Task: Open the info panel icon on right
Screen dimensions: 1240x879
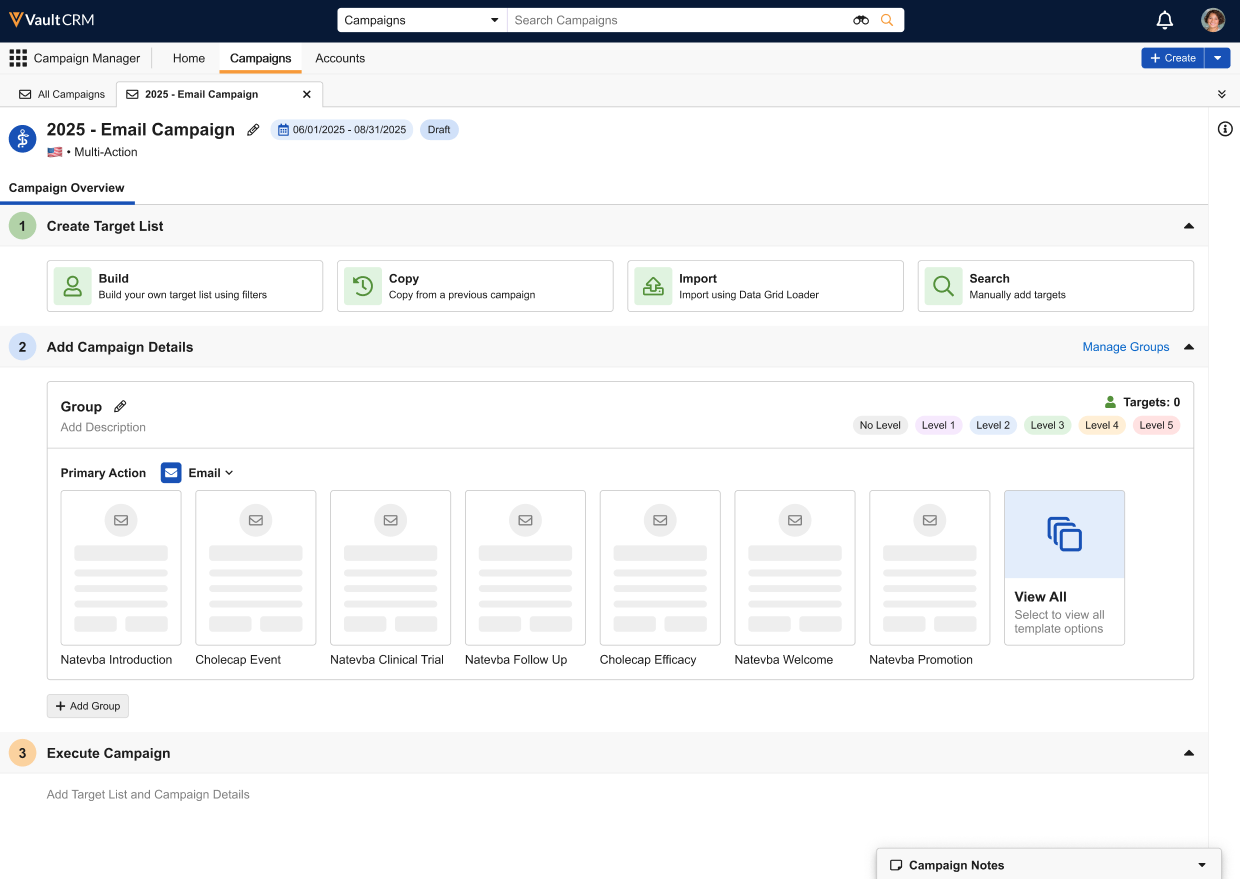Action: 1225,129
